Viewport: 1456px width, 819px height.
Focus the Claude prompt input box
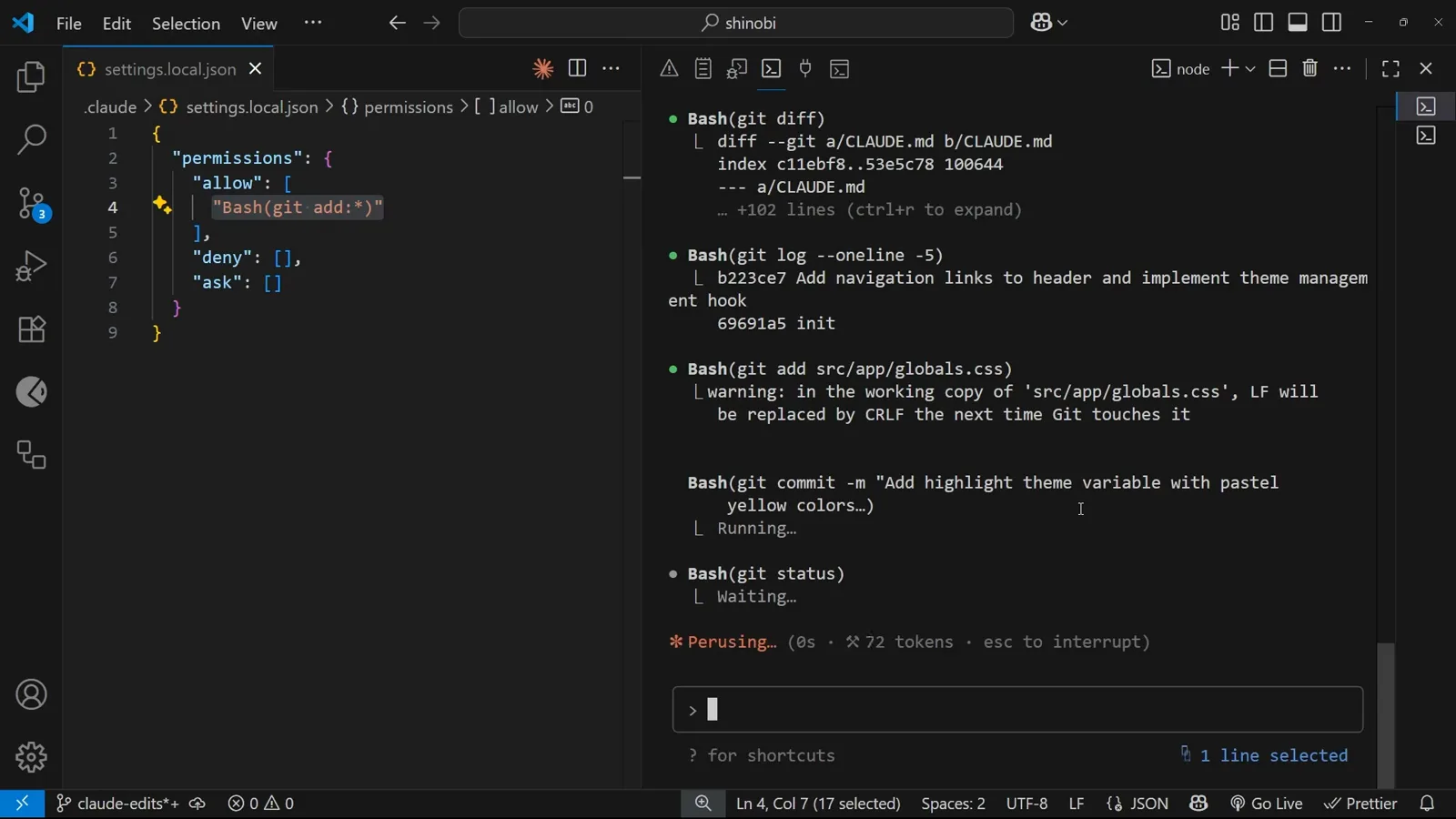click(x=1017, y=710)
